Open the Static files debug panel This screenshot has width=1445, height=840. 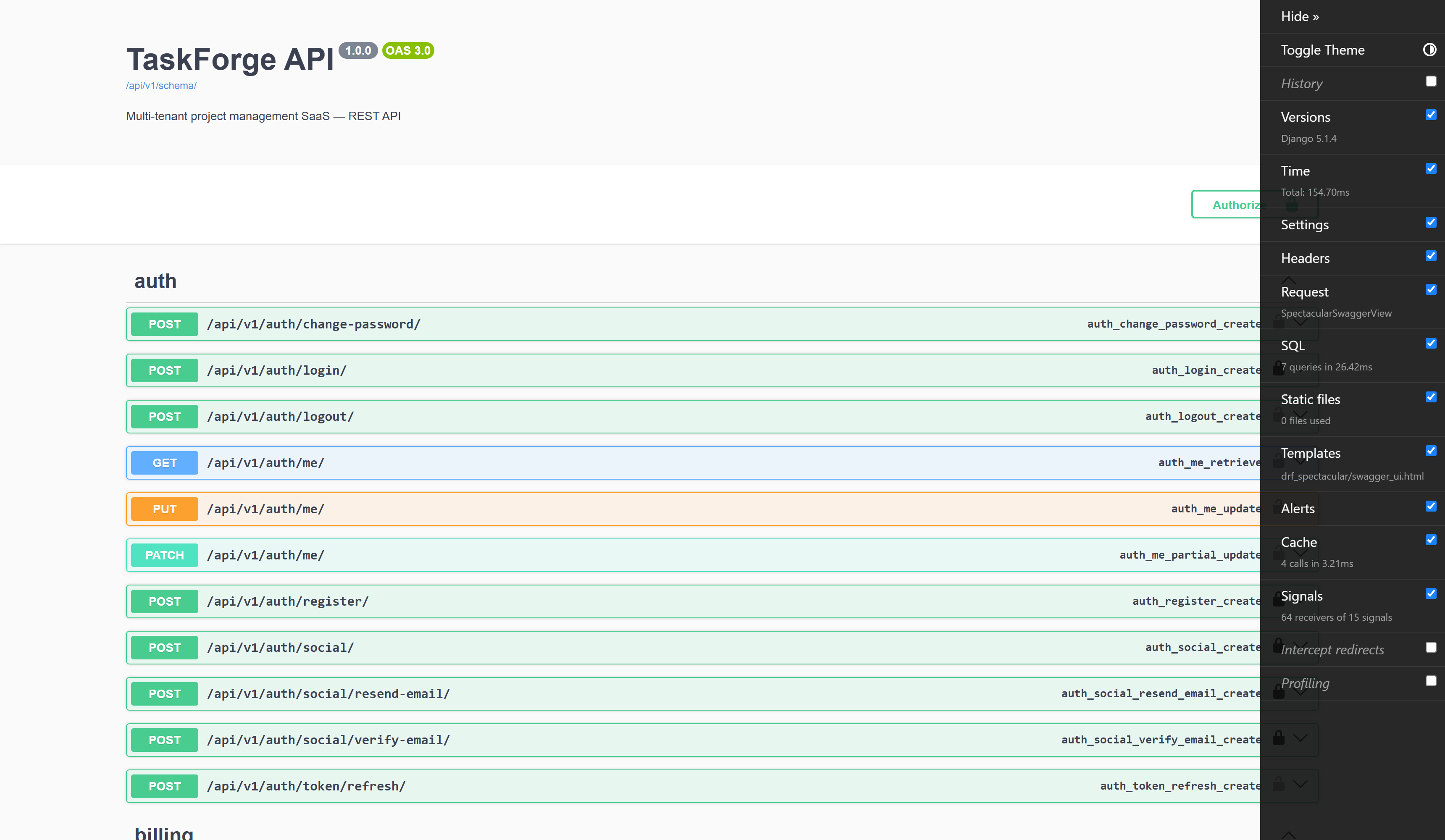pos(1310,400)
